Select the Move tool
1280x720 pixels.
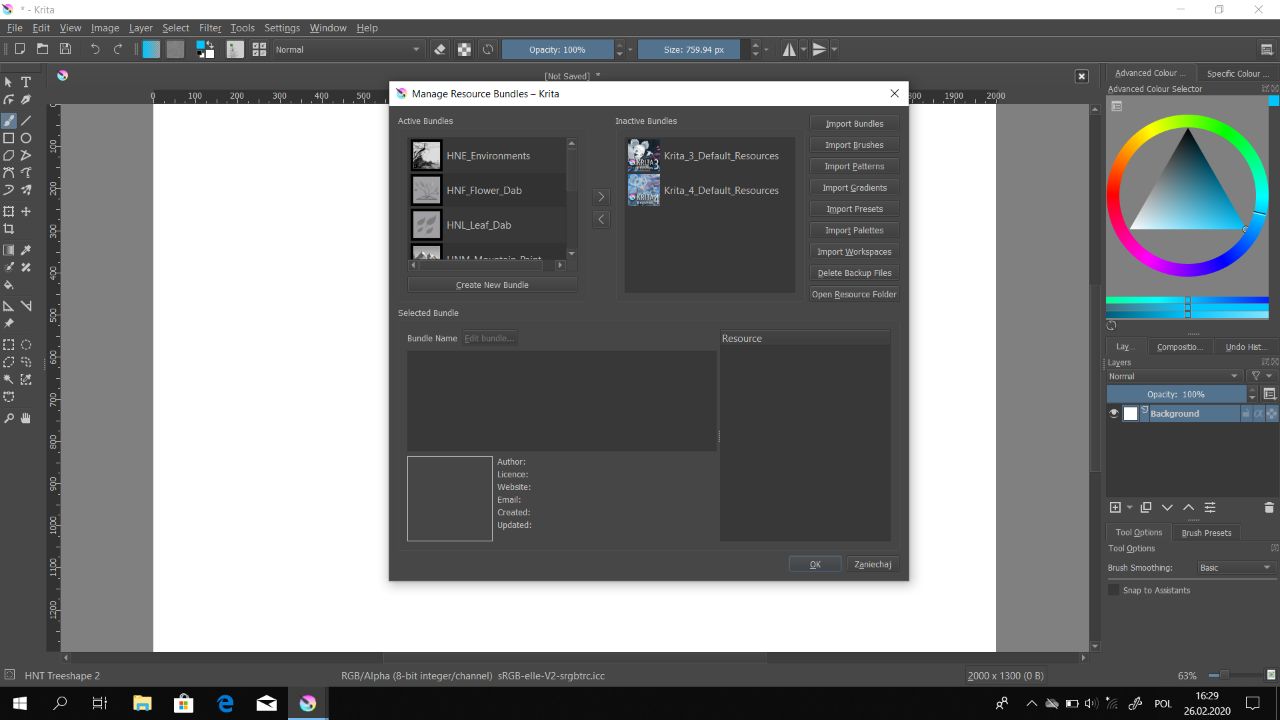(26, 211)
